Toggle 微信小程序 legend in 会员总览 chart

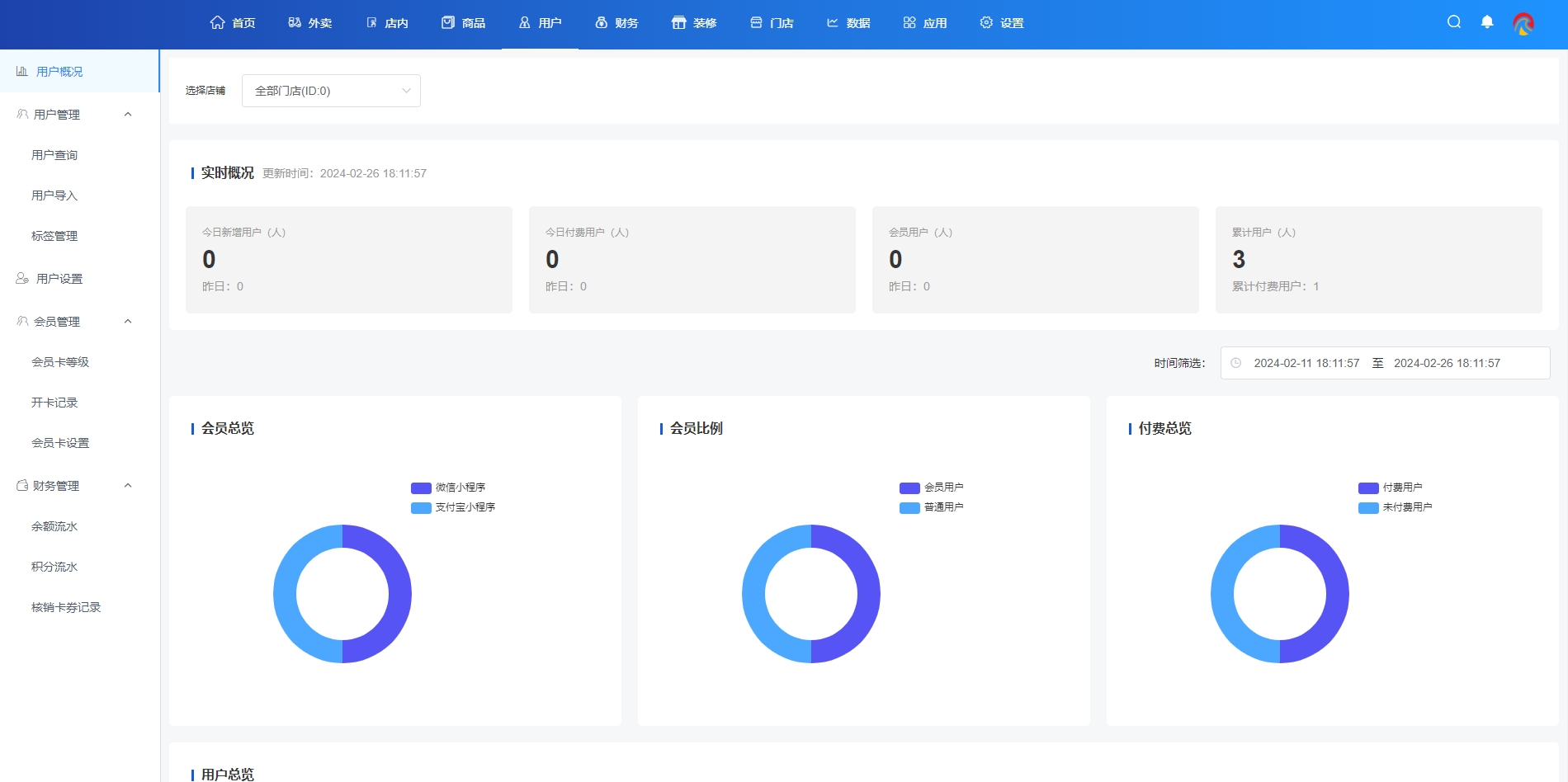tap(448, 488)
